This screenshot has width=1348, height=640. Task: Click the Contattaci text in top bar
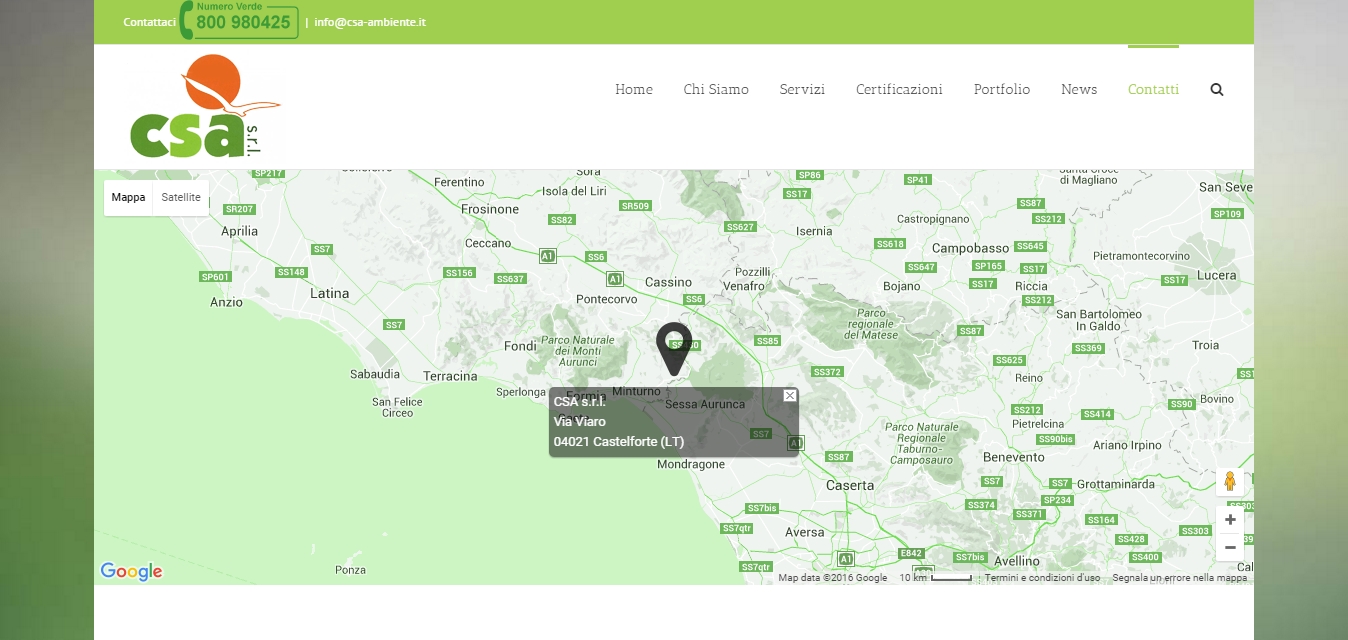coord(150,22)
